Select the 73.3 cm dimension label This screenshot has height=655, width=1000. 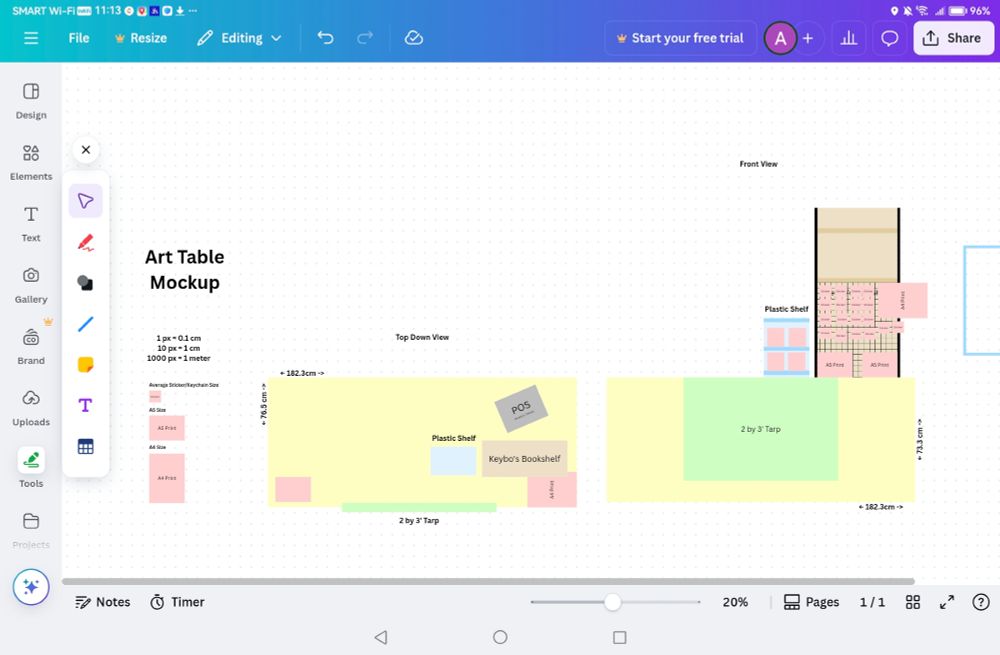(x=920, y=440)
